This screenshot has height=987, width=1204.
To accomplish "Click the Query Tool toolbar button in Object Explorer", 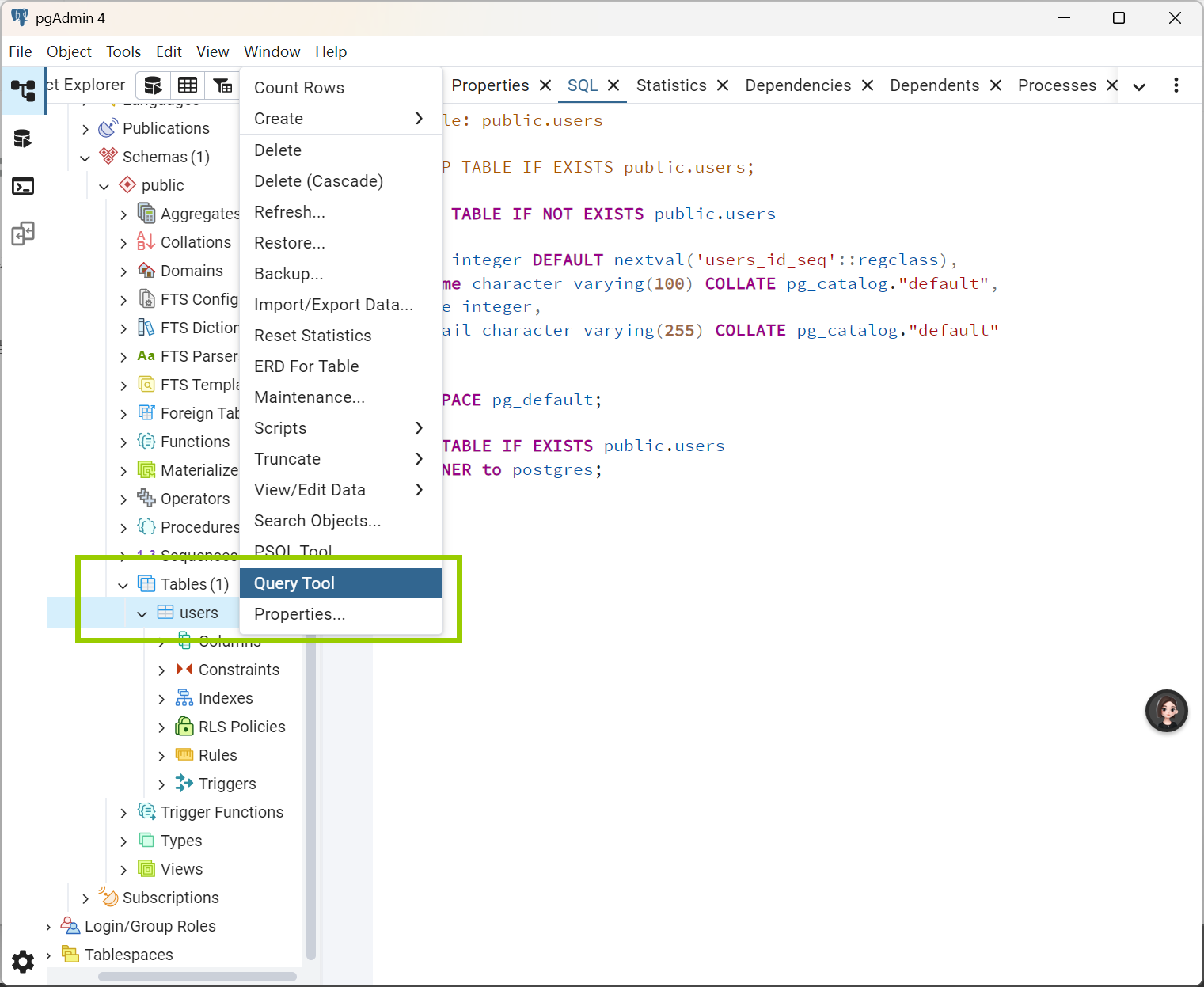I will [x=153, y=85].
